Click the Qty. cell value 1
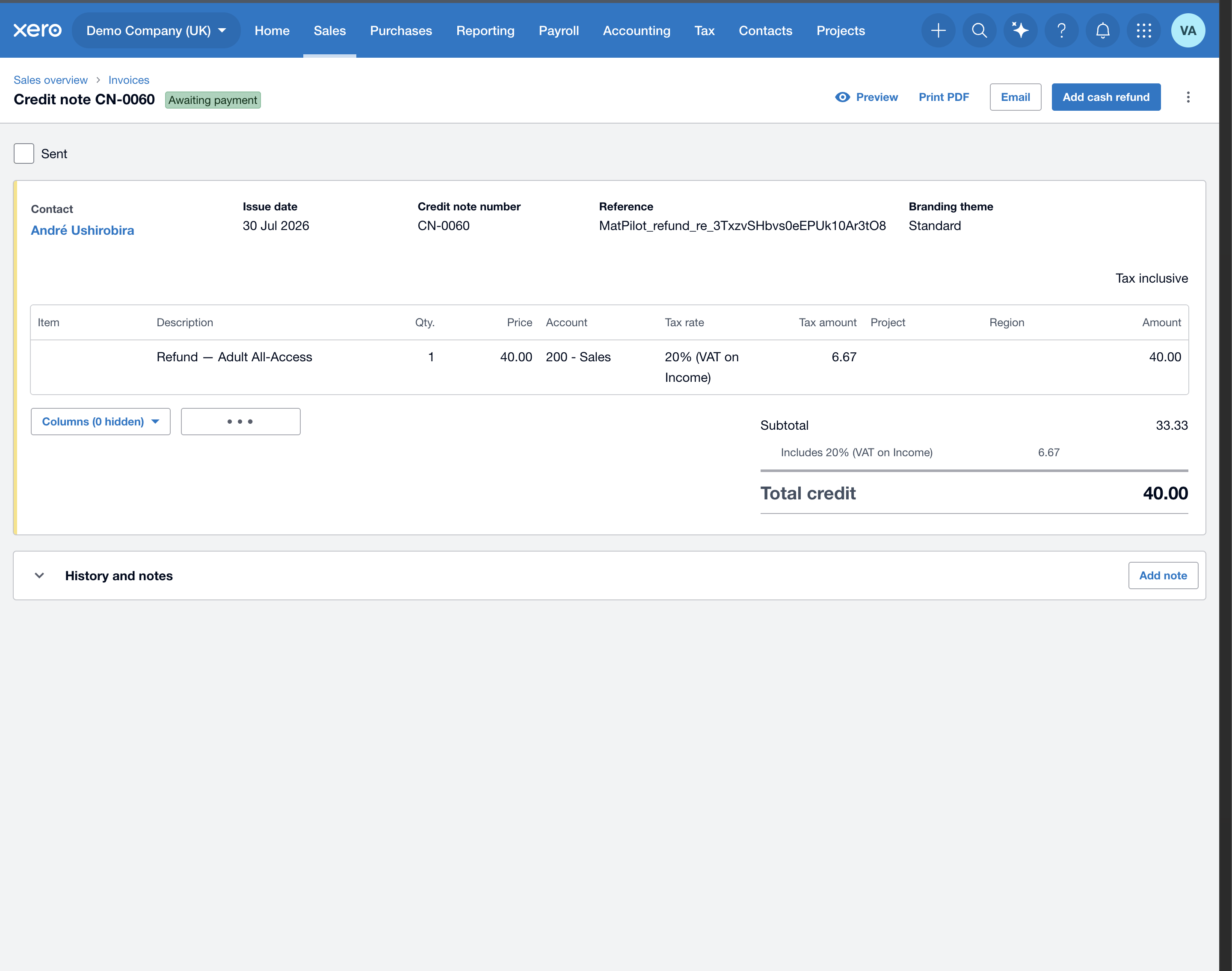 click(x=431, y=357)
